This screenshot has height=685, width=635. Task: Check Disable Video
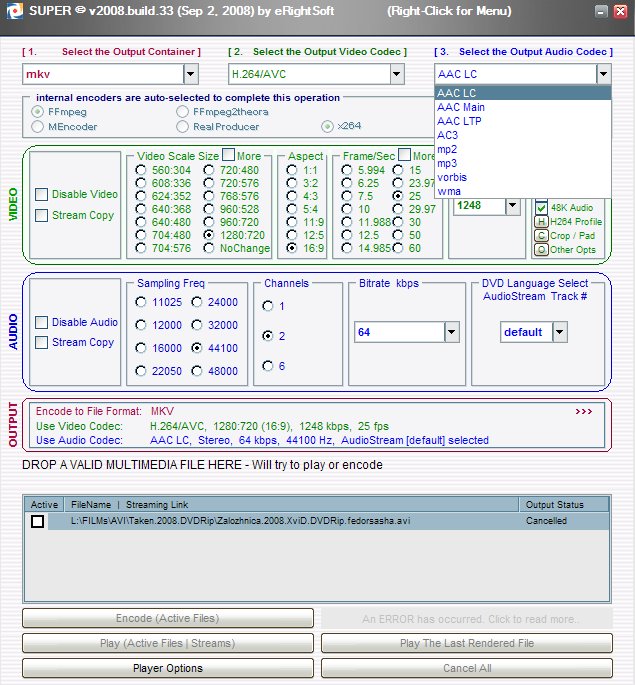[41, 194]
